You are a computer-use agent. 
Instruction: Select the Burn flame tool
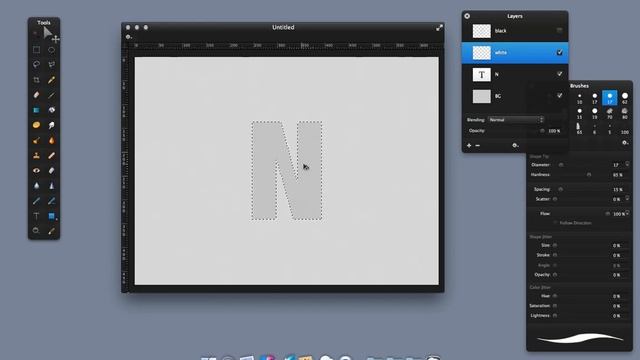(x=51, y=140)
